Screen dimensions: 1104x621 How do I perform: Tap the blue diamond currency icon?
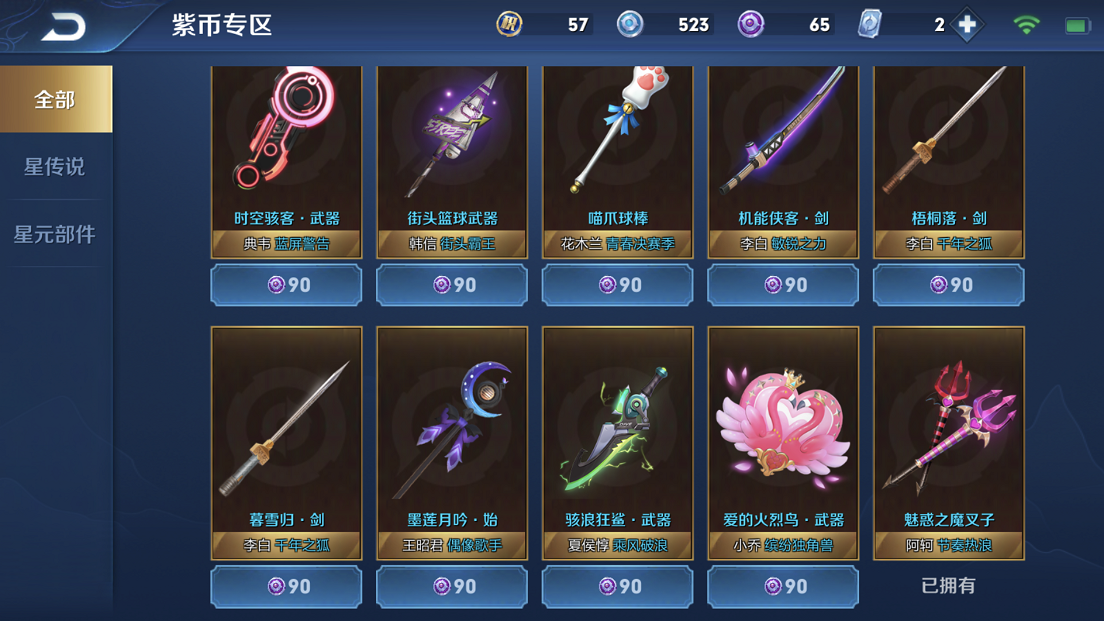pos(629,25)
